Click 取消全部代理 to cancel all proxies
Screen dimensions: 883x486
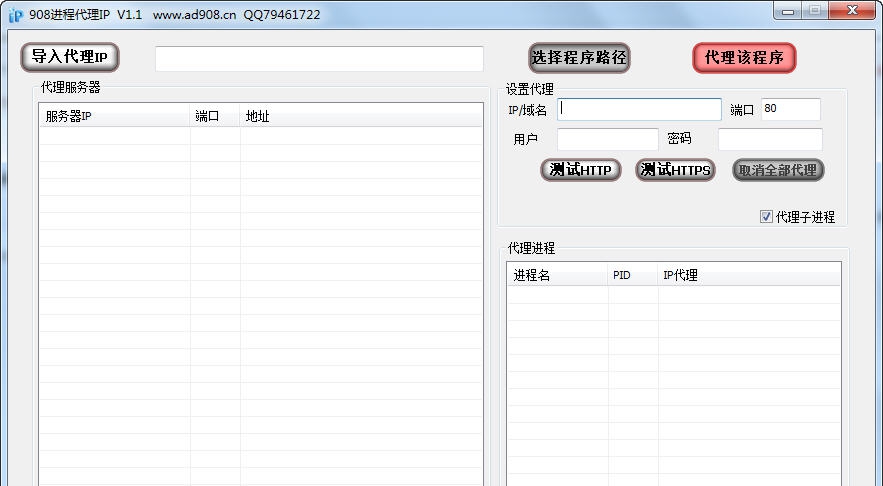[x=778, y=170]
